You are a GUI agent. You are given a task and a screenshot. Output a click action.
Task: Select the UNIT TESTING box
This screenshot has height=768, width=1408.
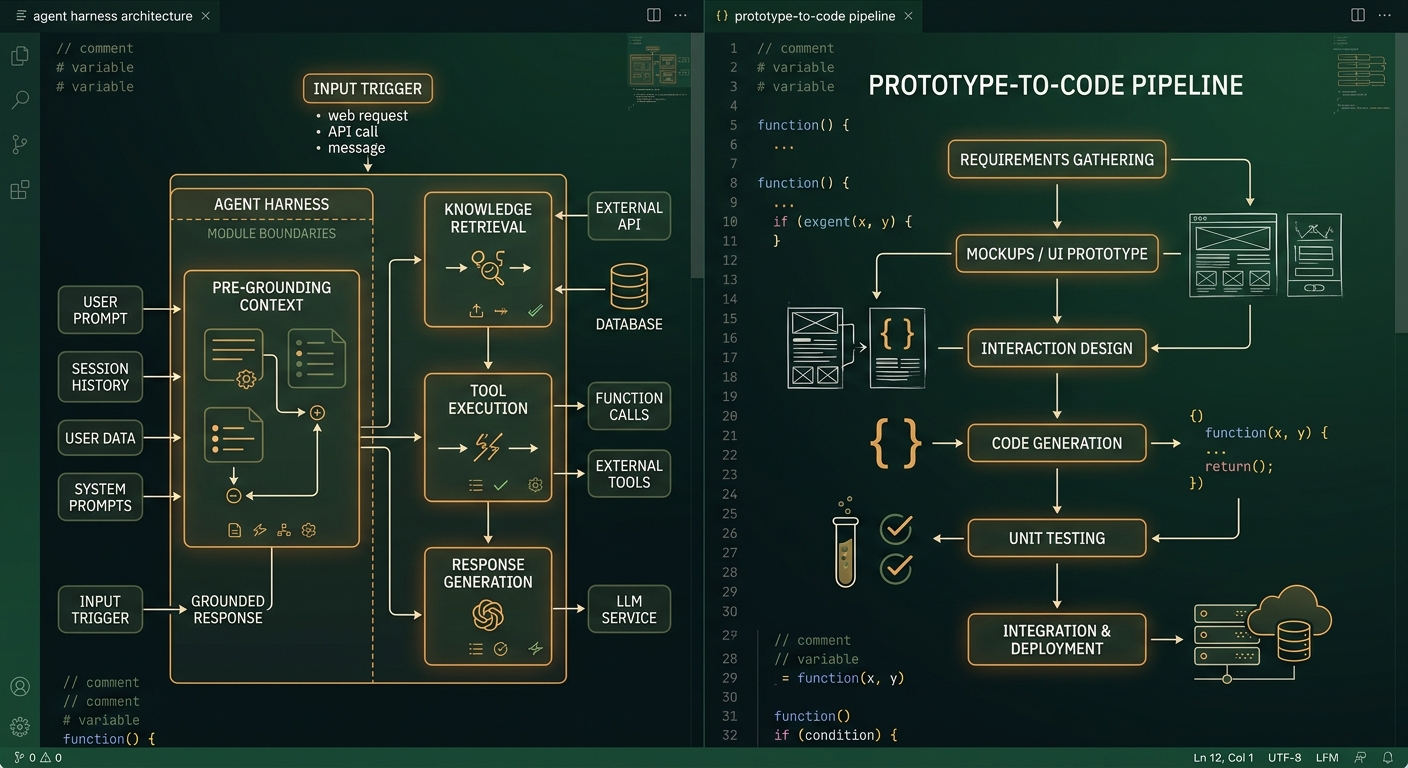(1057, 538)
